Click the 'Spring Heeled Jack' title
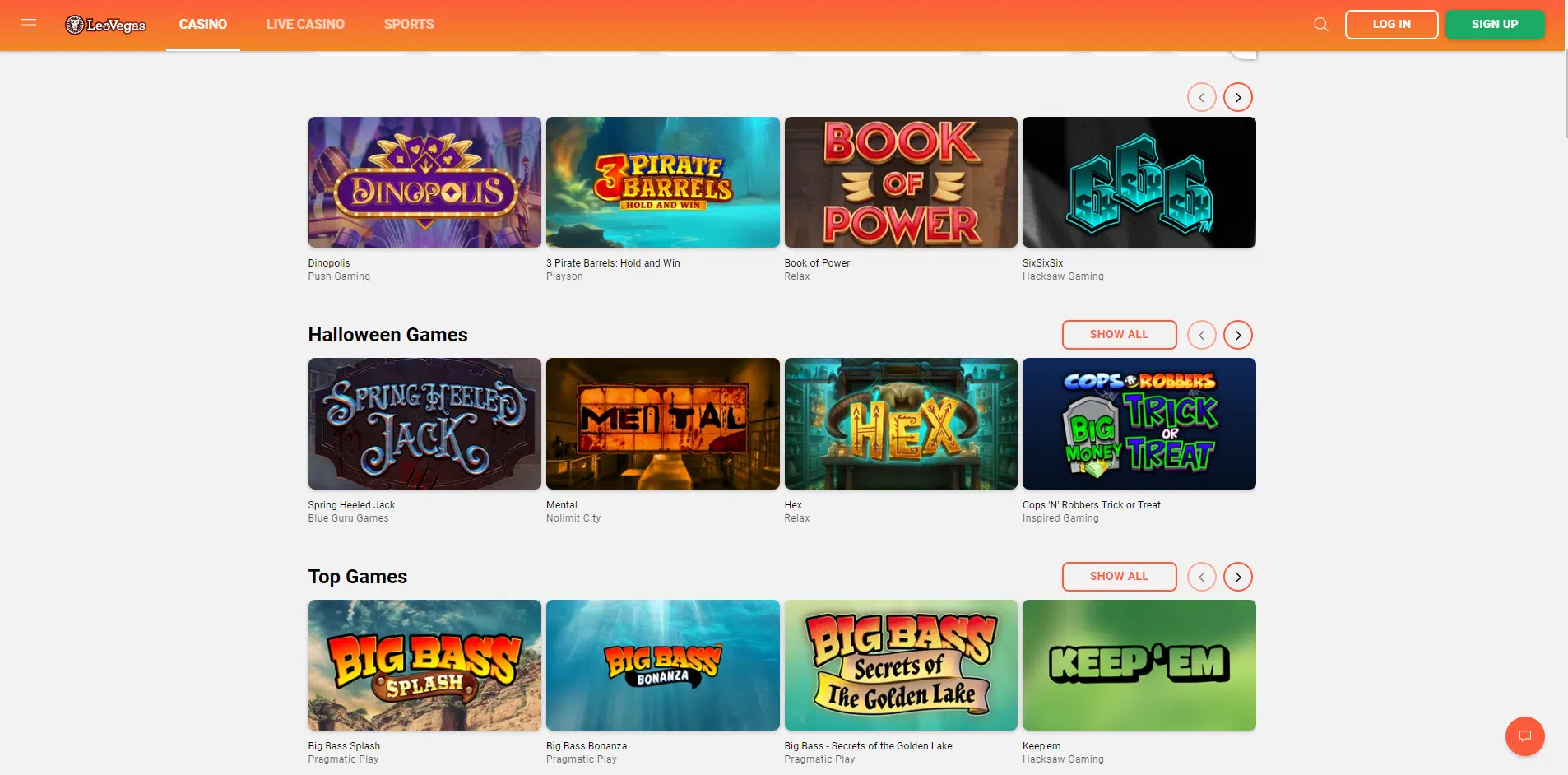The width and height of the screenshot is (1568, 775). 351,505
